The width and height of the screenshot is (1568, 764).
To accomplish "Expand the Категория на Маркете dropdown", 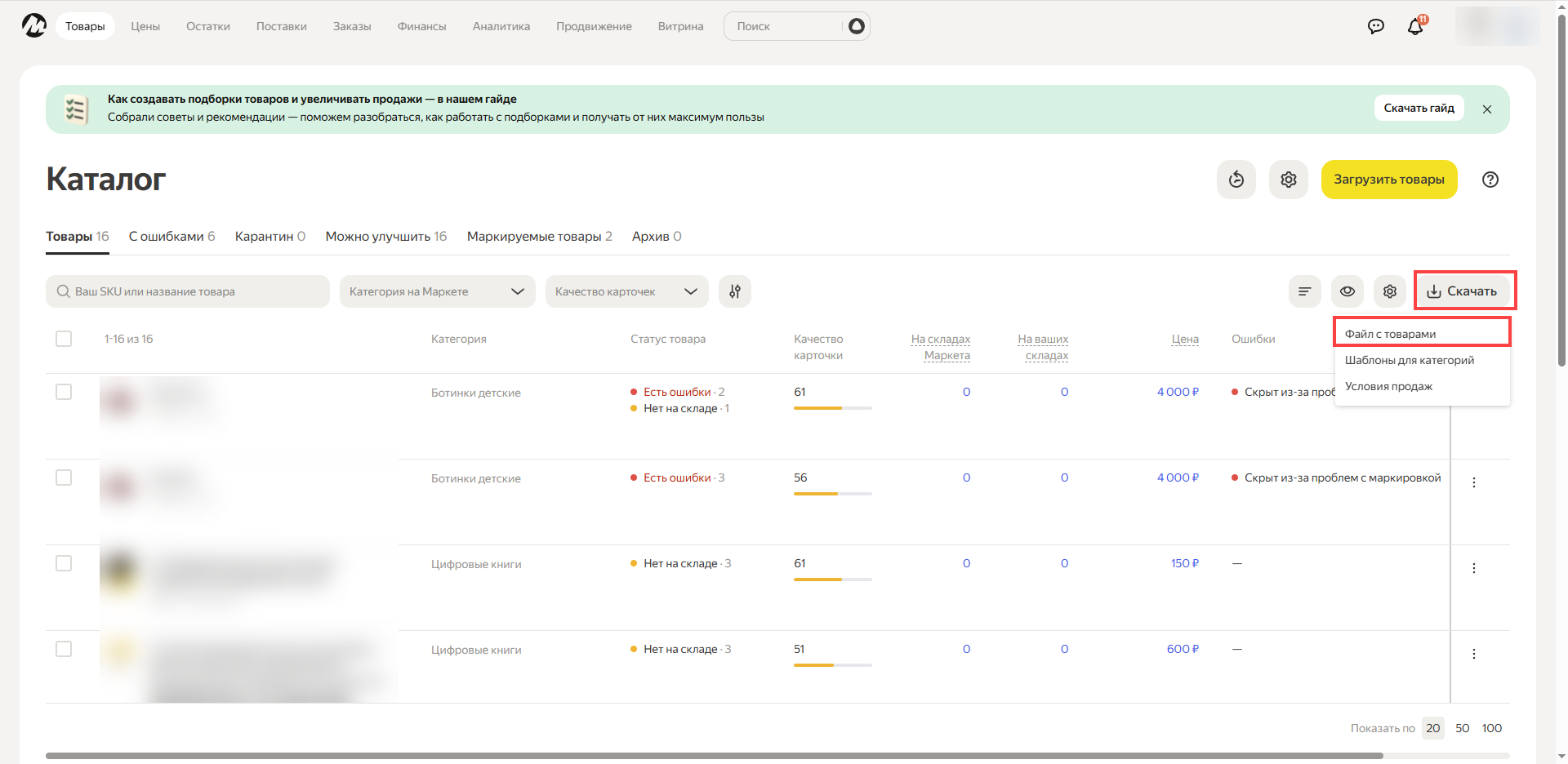I will [x=437, y=291].
